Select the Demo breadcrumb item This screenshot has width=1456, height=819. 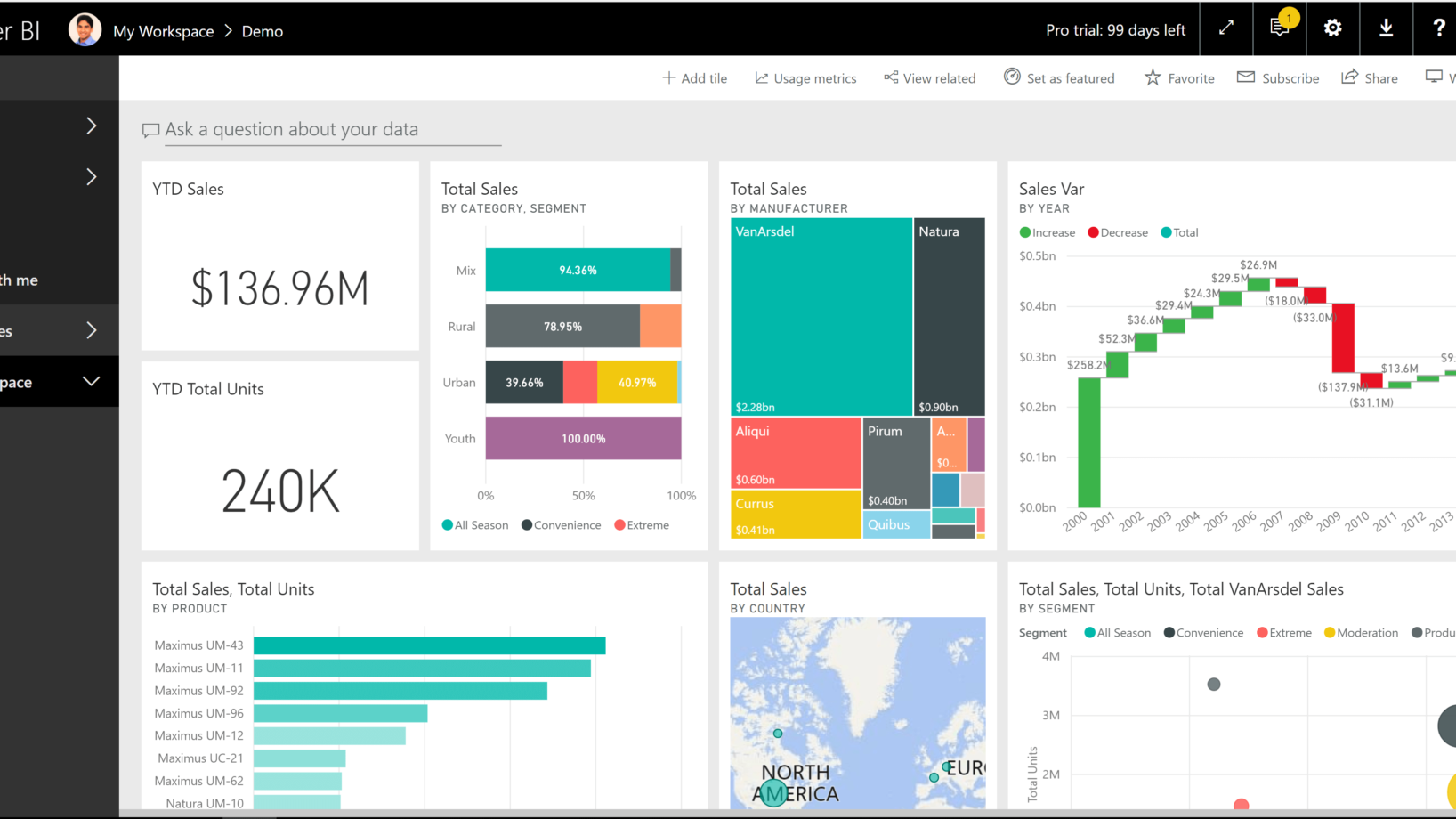pyautogui.click(x=262, y=30)
